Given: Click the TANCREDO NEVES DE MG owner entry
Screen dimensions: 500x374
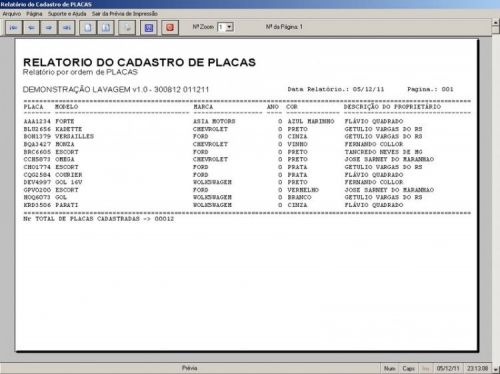Looking at the screenshot, I should click(x=383, y=152).
